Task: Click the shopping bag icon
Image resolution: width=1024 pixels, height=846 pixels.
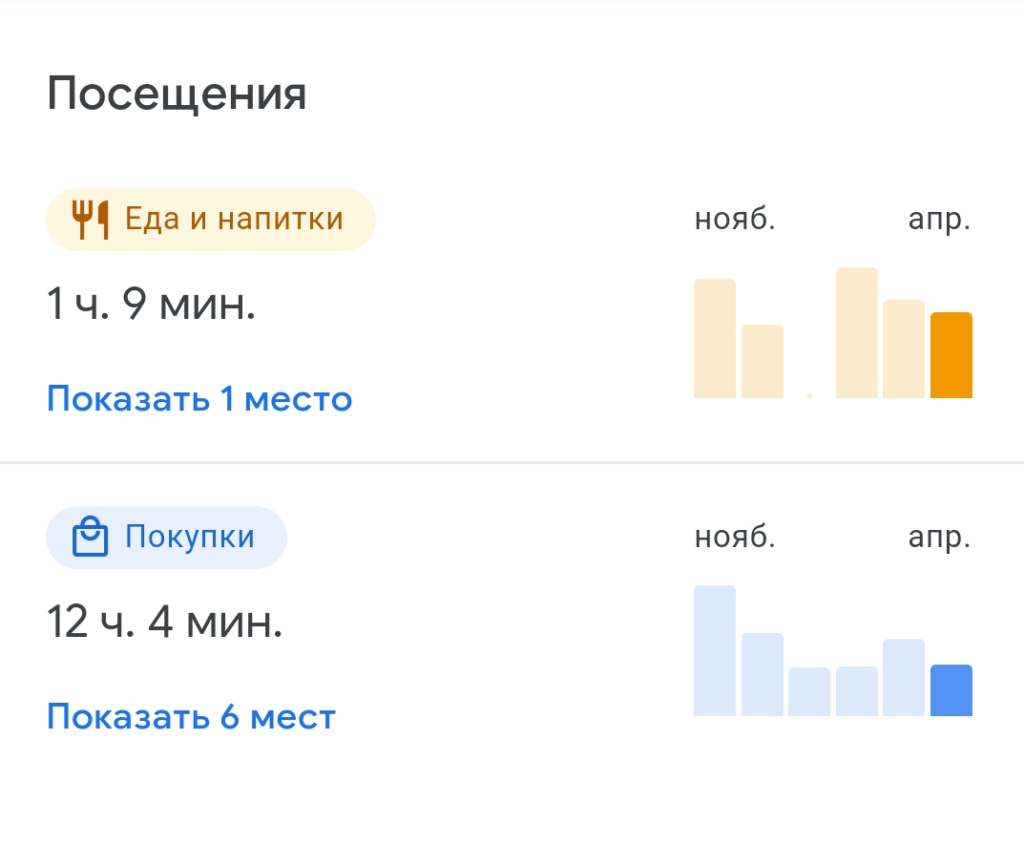Action: click(x=89, y=536)
